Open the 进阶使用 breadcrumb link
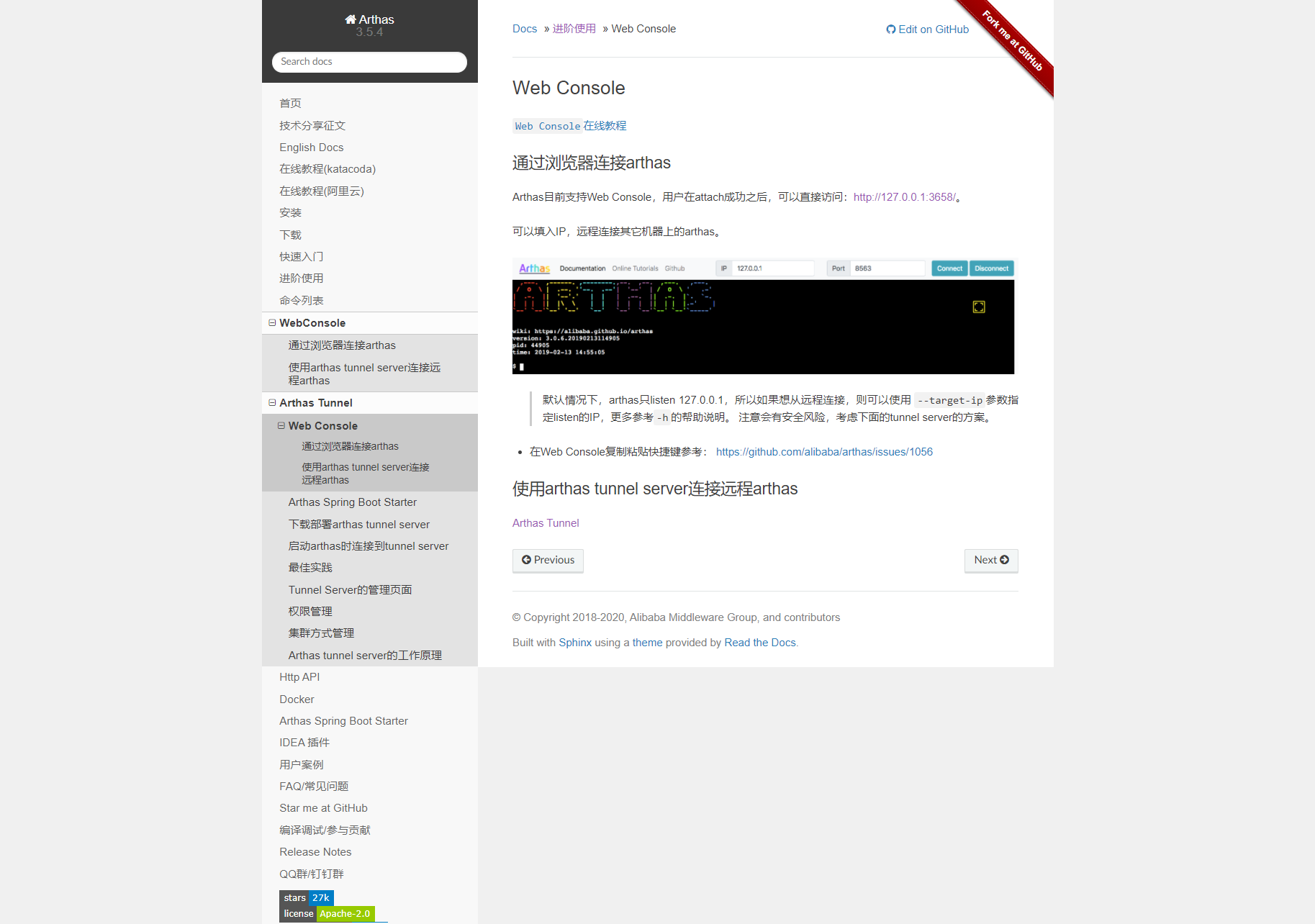Viewport: 1315px width, 924px height. coord(574,28)
